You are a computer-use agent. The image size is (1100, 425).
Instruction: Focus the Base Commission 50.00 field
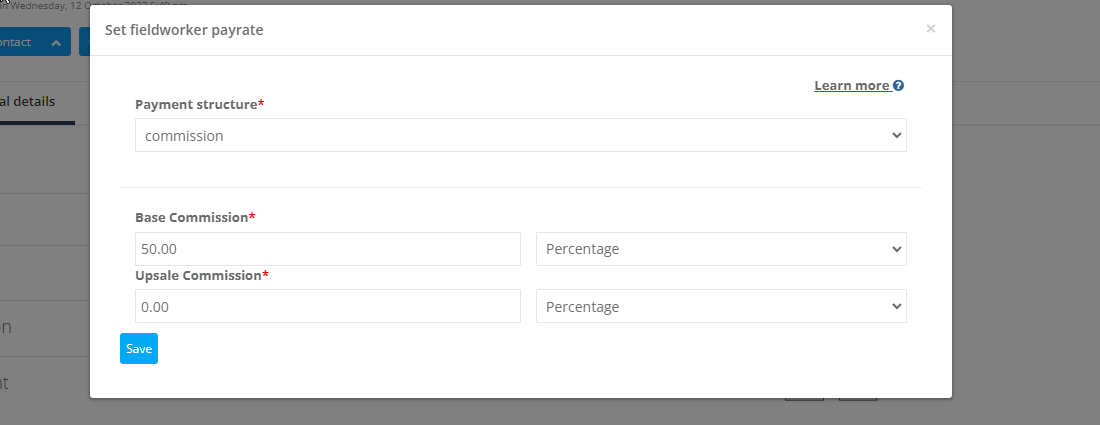[x=328, y=249]
